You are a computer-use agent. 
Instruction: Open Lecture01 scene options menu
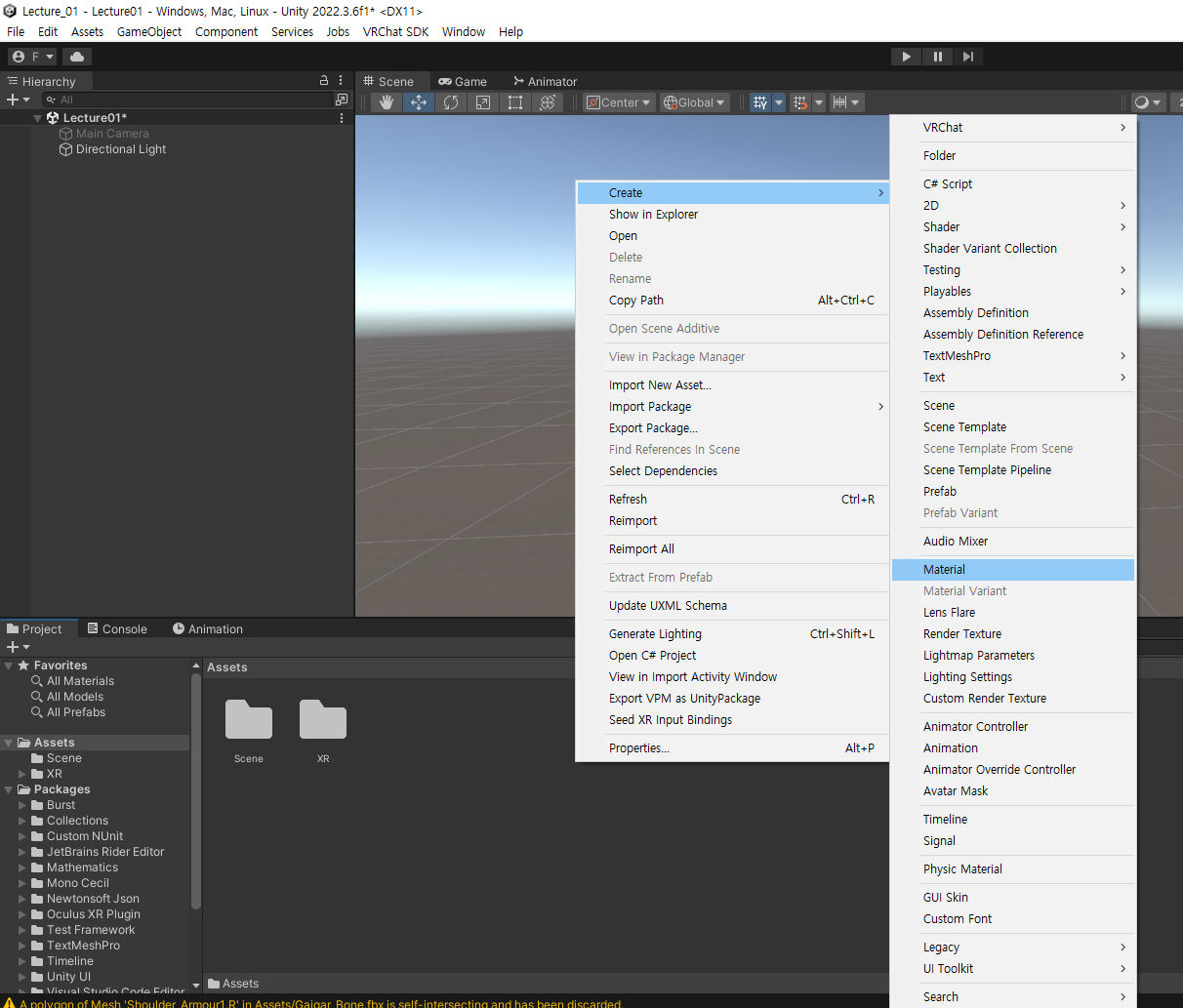pos(342,118)
